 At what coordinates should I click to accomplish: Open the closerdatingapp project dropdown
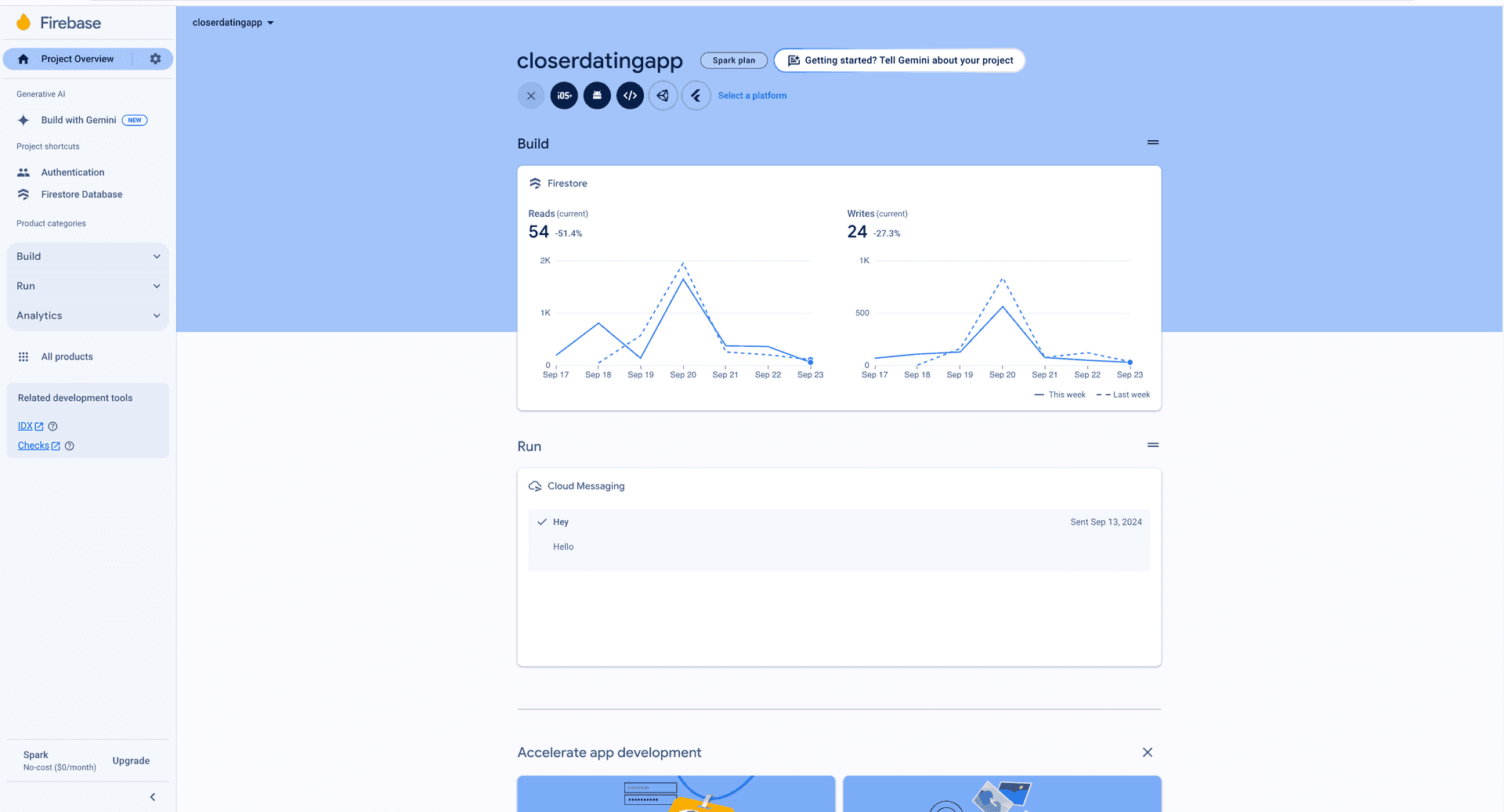(x=233, y=23)
